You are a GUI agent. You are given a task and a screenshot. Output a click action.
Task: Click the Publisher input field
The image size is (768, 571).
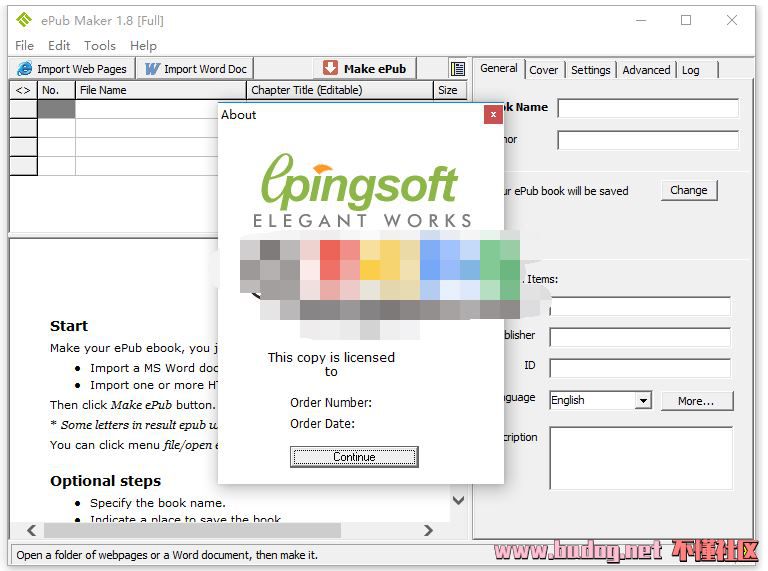[x=640, y=337]
